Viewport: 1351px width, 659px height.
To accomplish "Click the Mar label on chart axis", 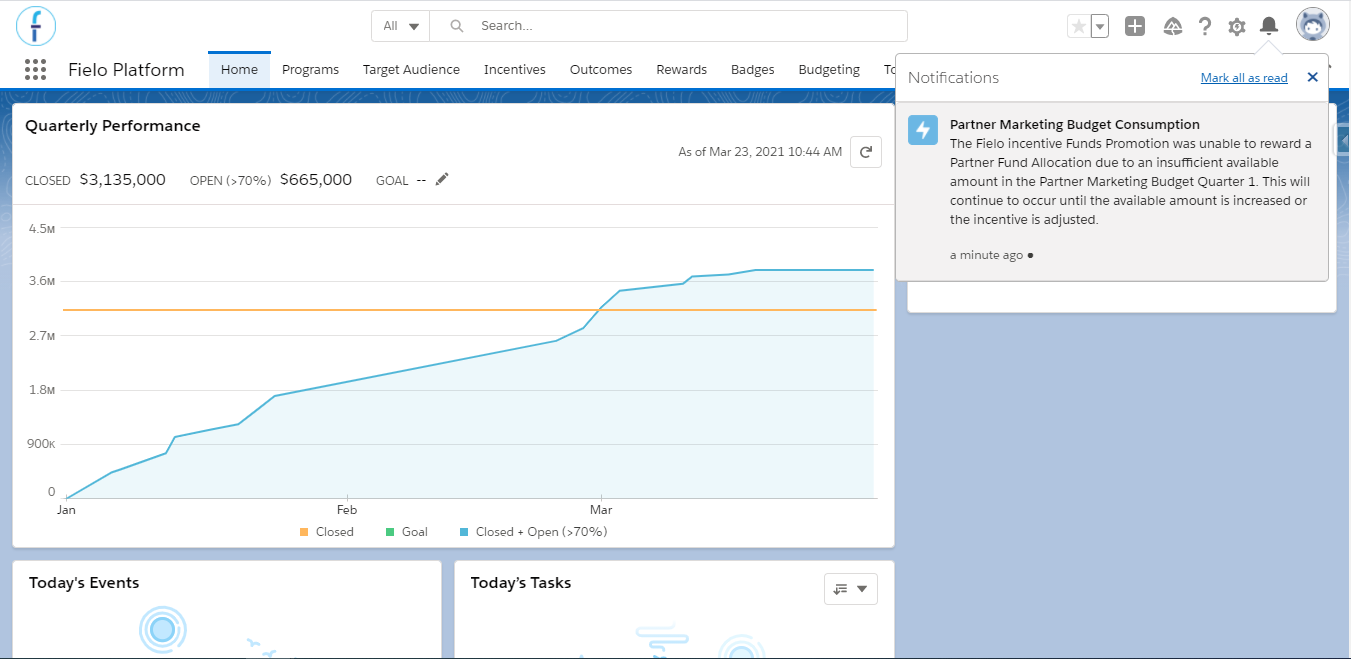I will [x=600, y=510].
